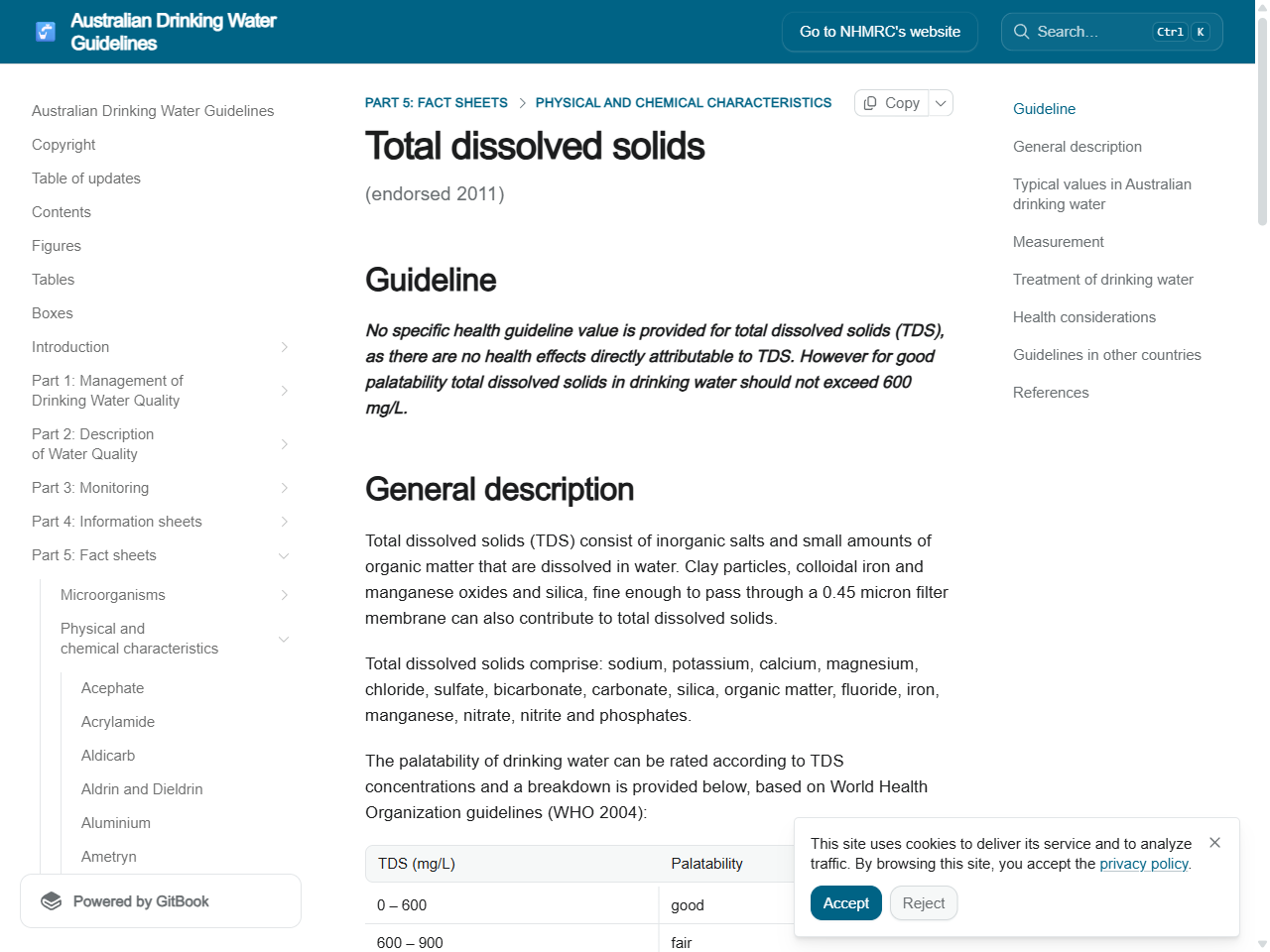The width and height of the screenshot is (1270, 952).
Task: Click the GitBook logo icon in sidebar footer
Action: [x=51, y=900]
